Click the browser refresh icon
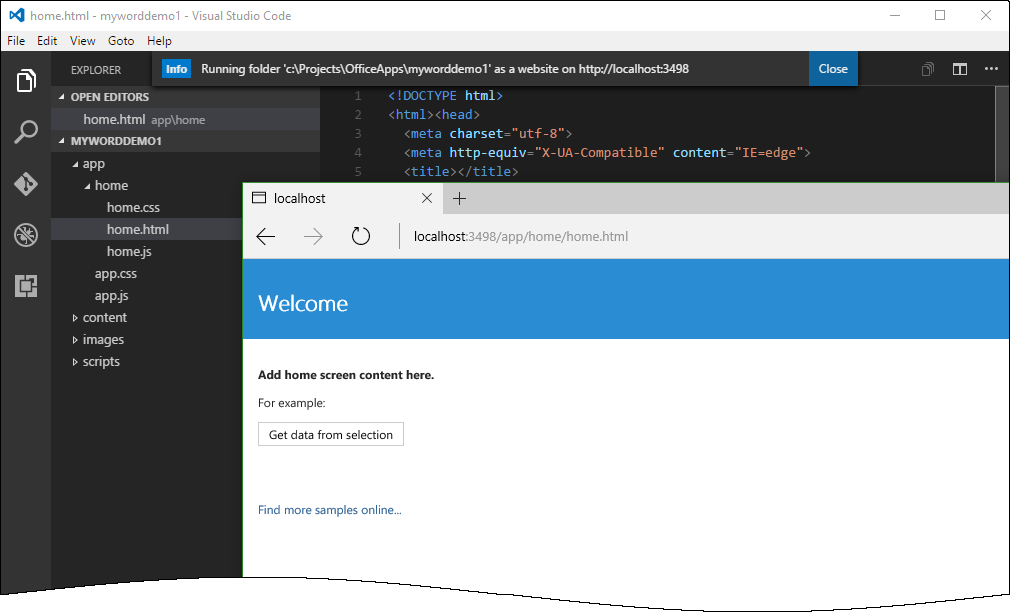1010x613 pixels. (361, 237)
